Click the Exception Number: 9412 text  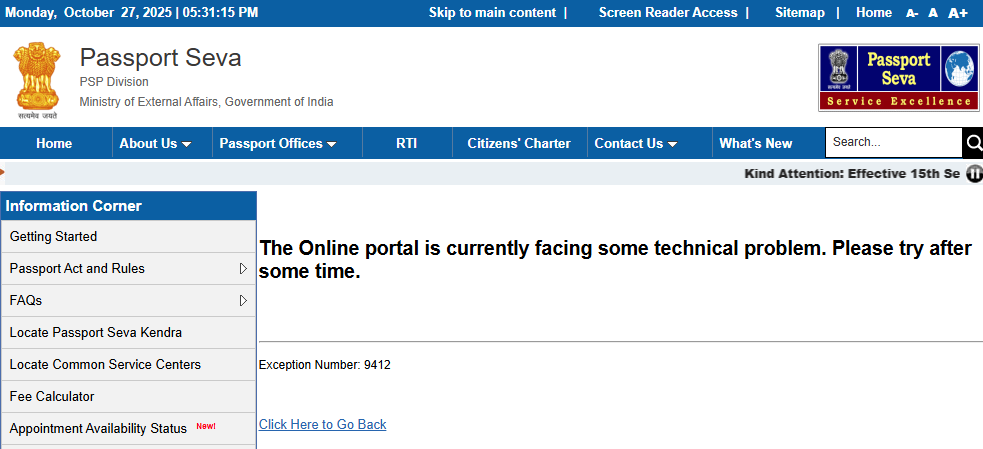(325, 365)
